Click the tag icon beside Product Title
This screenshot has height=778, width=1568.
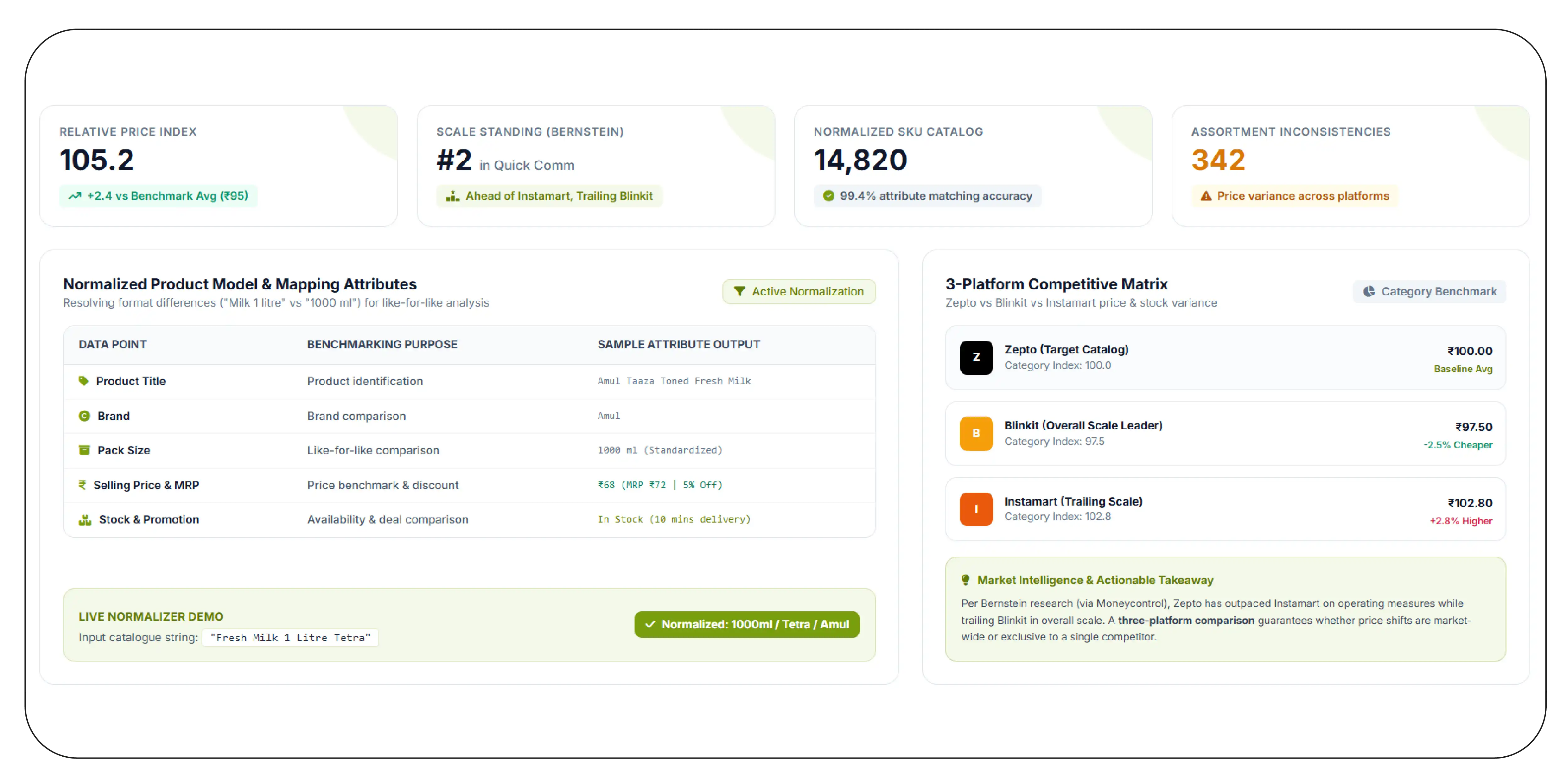[84, 381]
